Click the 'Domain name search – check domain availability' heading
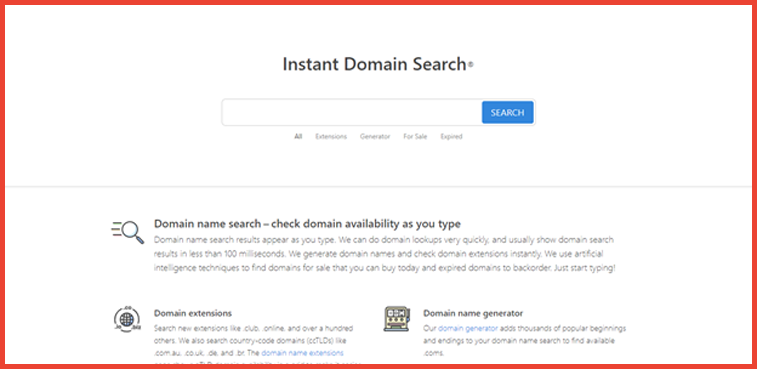The height and width of the screenshot is (369, 757). click(307, 224)
